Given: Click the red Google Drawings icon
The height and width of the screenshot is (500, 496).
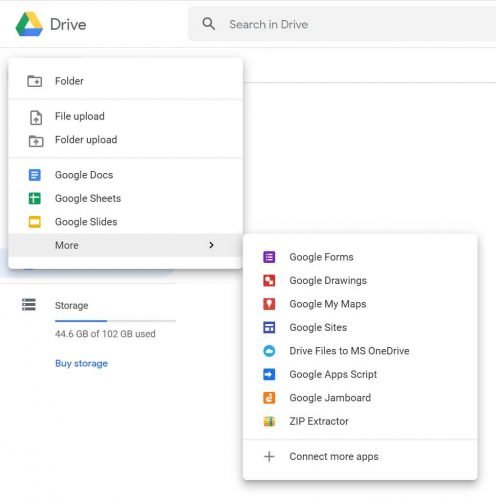Looking at the screenshot, I should pyautogui.click(x=269, y=280).
